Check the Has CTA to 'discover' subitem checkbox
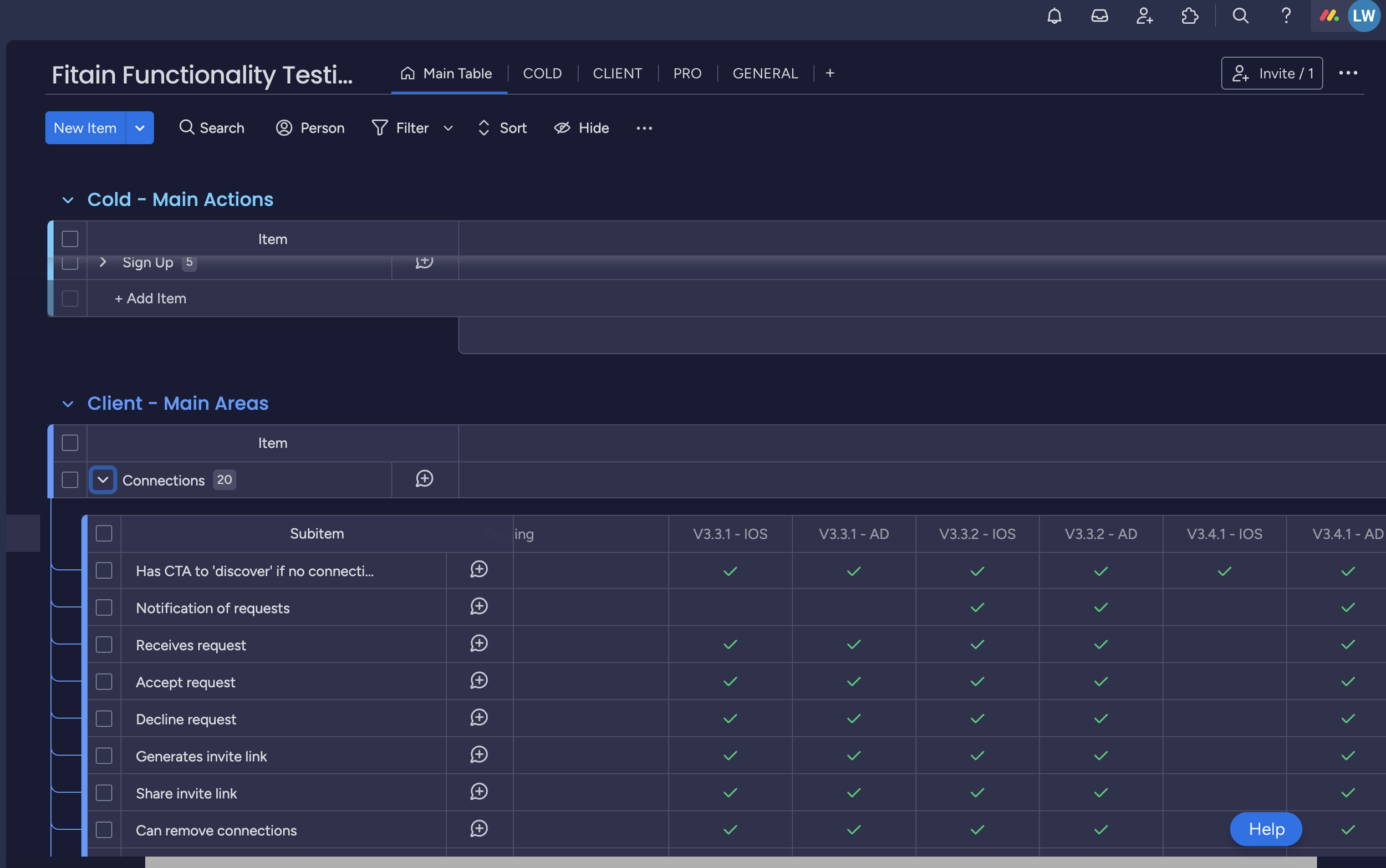This screenshot has width=1386, height=868. point(104,571)
